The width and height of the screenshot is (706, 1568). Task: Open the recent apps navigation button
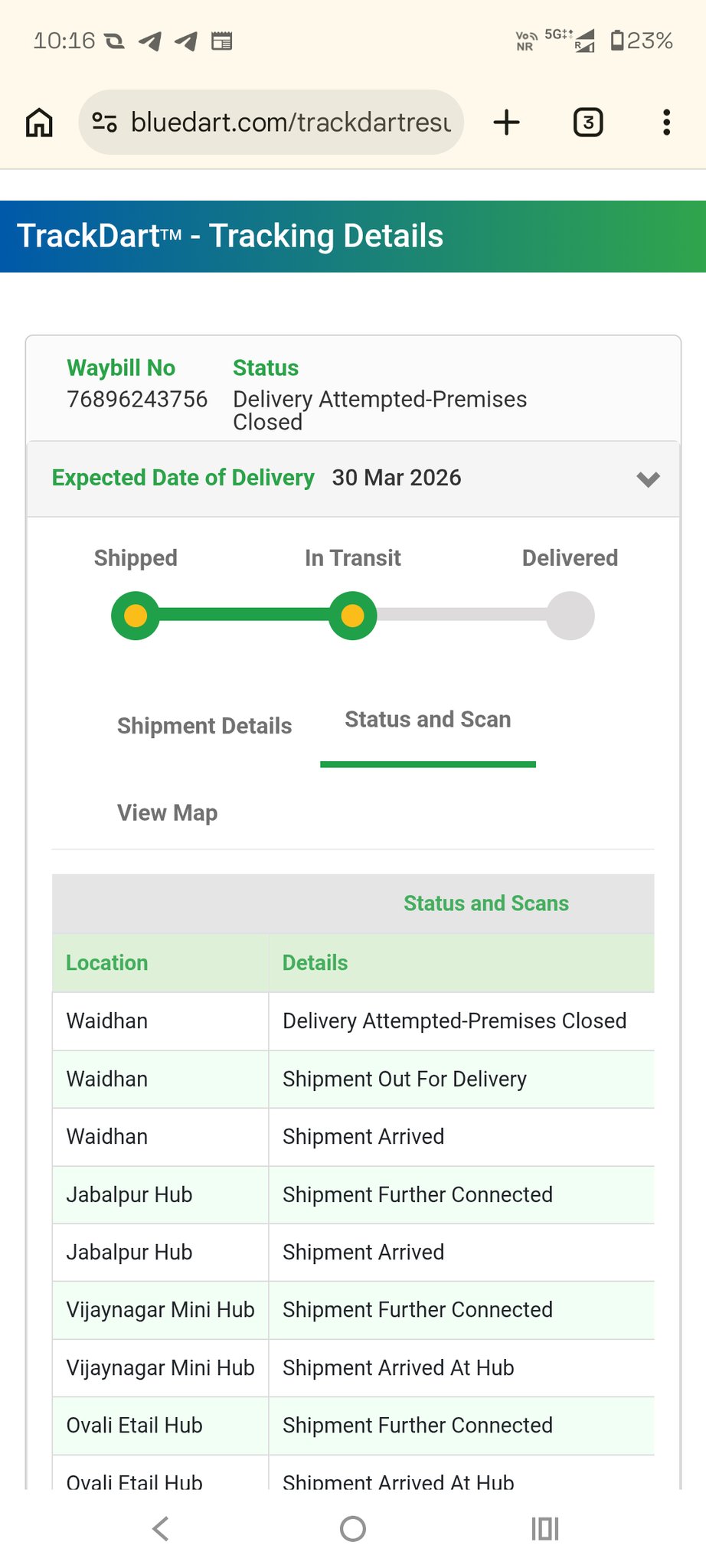click(x=545, y=1529)
